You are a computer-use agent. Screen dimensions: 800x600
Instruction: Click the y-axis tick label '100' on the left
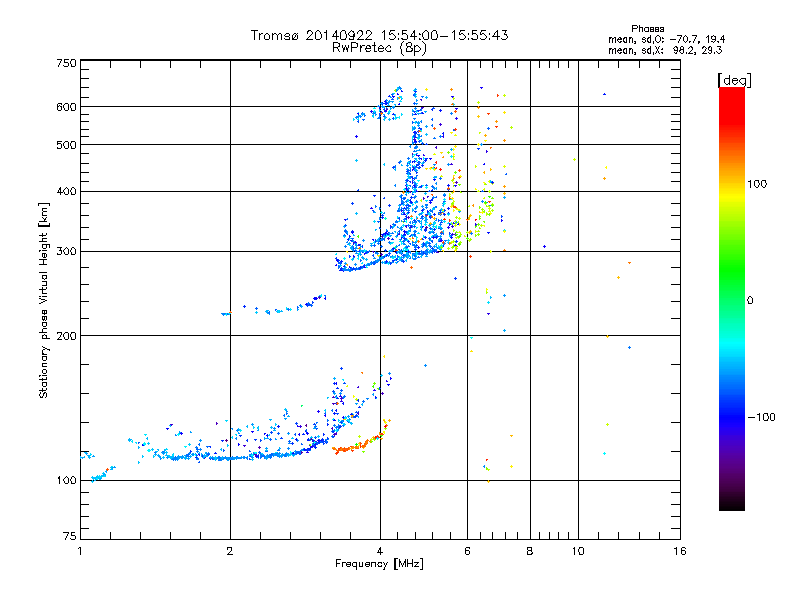(x=67, y=481)
